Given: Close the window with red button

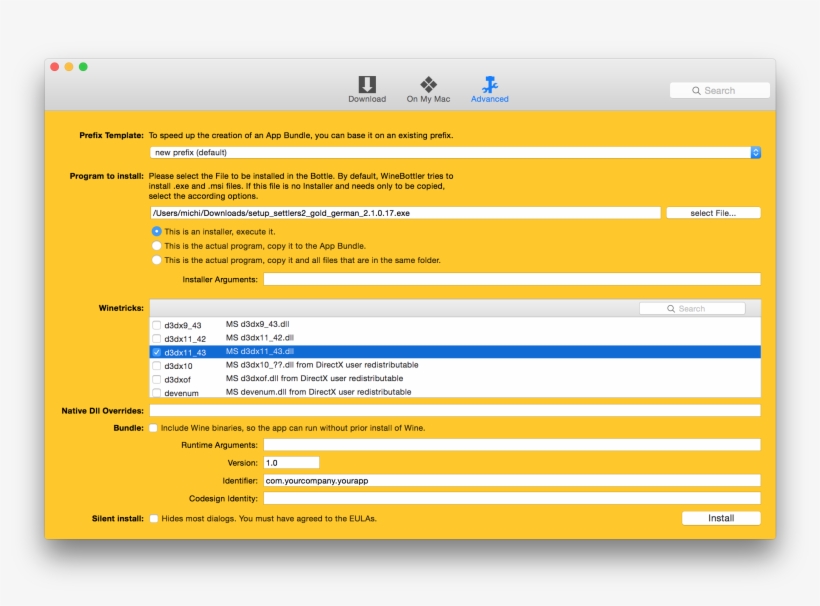Looking at the screenshot, I should click(54, 67).
